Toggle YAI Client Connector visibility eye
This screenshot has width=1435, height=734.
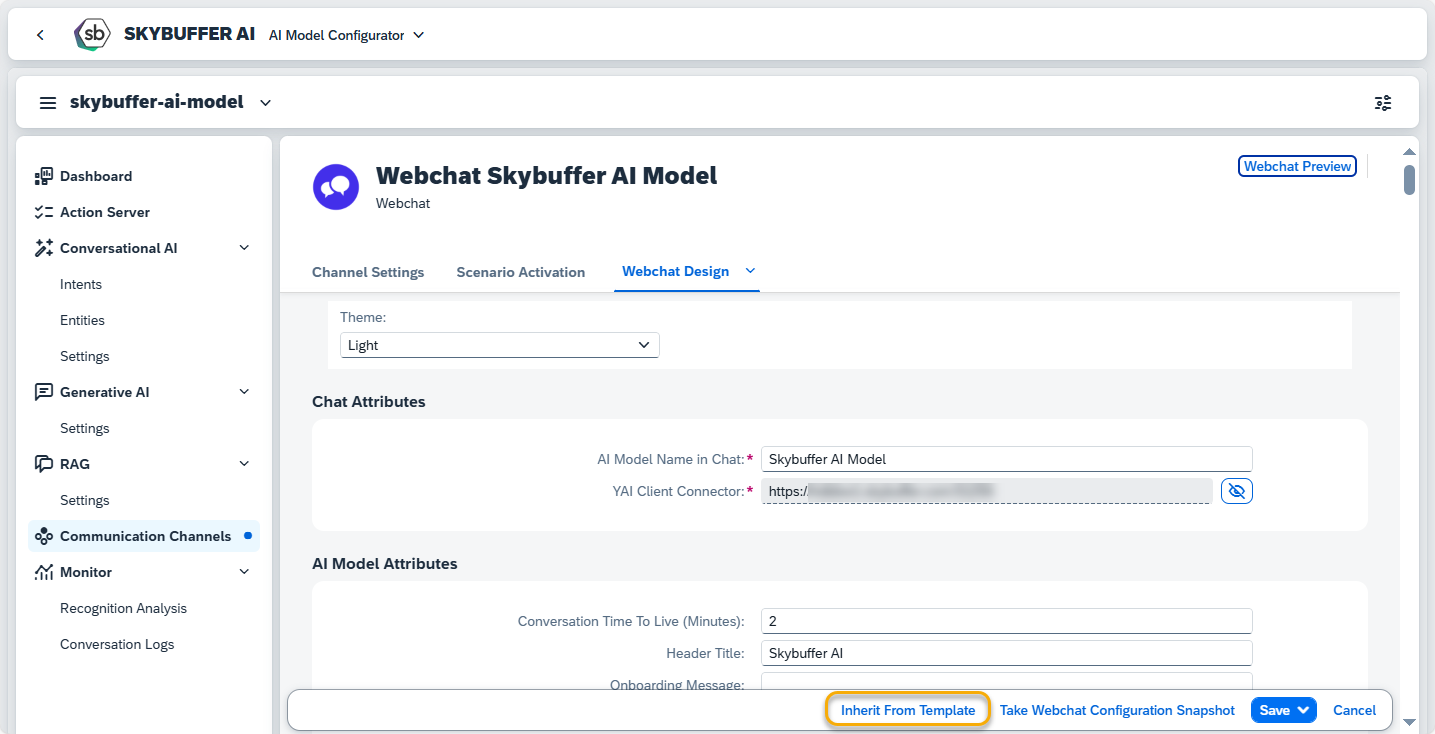click(x=1237, y=491)
